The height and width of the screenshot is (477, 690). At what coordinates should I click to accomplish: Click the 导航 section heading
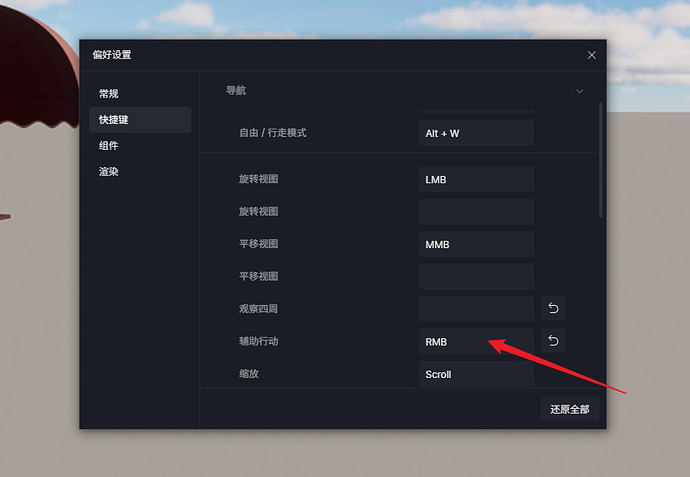pyautogui.click(x=236, y=91)
